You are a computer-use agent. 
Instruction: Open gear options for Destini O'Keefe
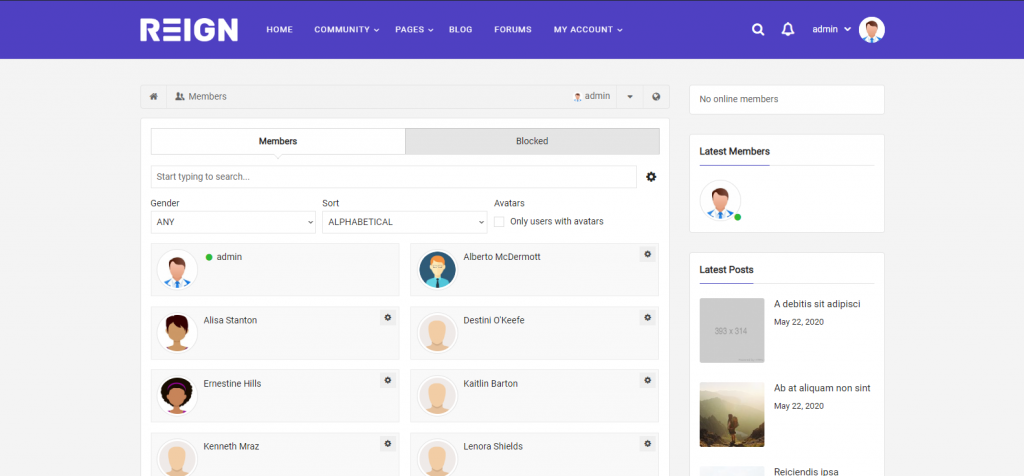[x=647, y=317]
